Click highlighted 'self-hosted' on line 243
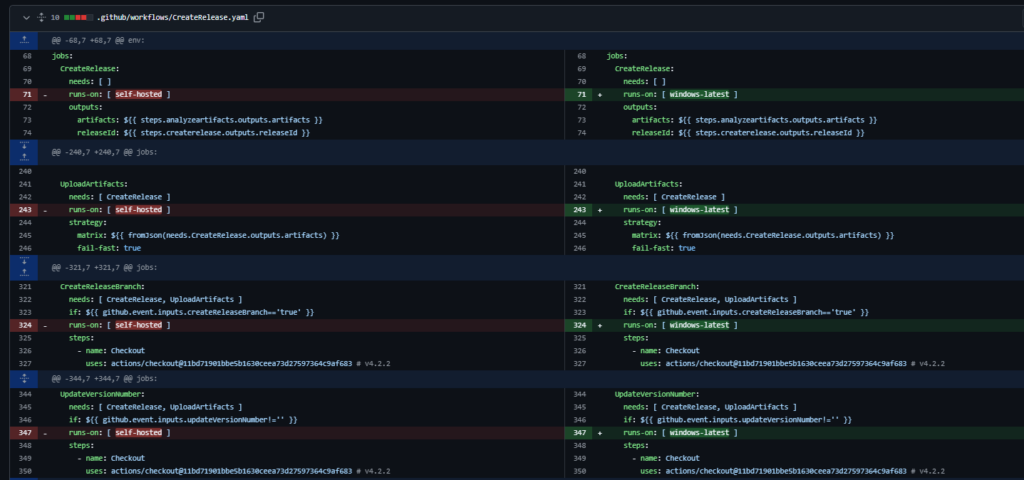This screenshot has height=480, width=1024. pyautogui.click(x=138, y=210)
